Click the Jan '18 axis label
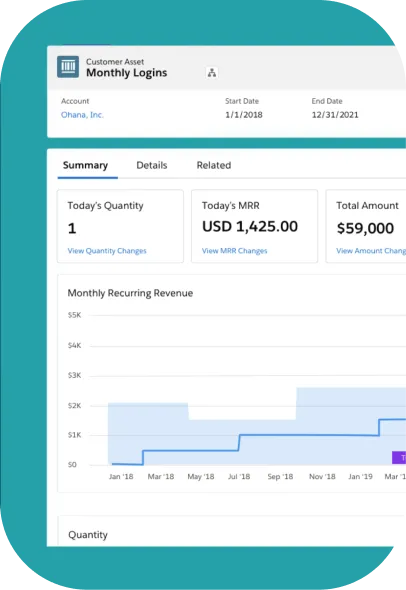This screenshot has width=406, height=590. 121,476
